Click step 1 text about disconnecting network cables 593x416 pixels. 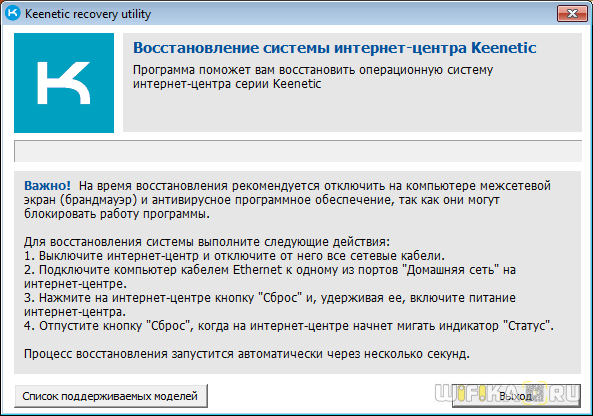pos(234,256)
